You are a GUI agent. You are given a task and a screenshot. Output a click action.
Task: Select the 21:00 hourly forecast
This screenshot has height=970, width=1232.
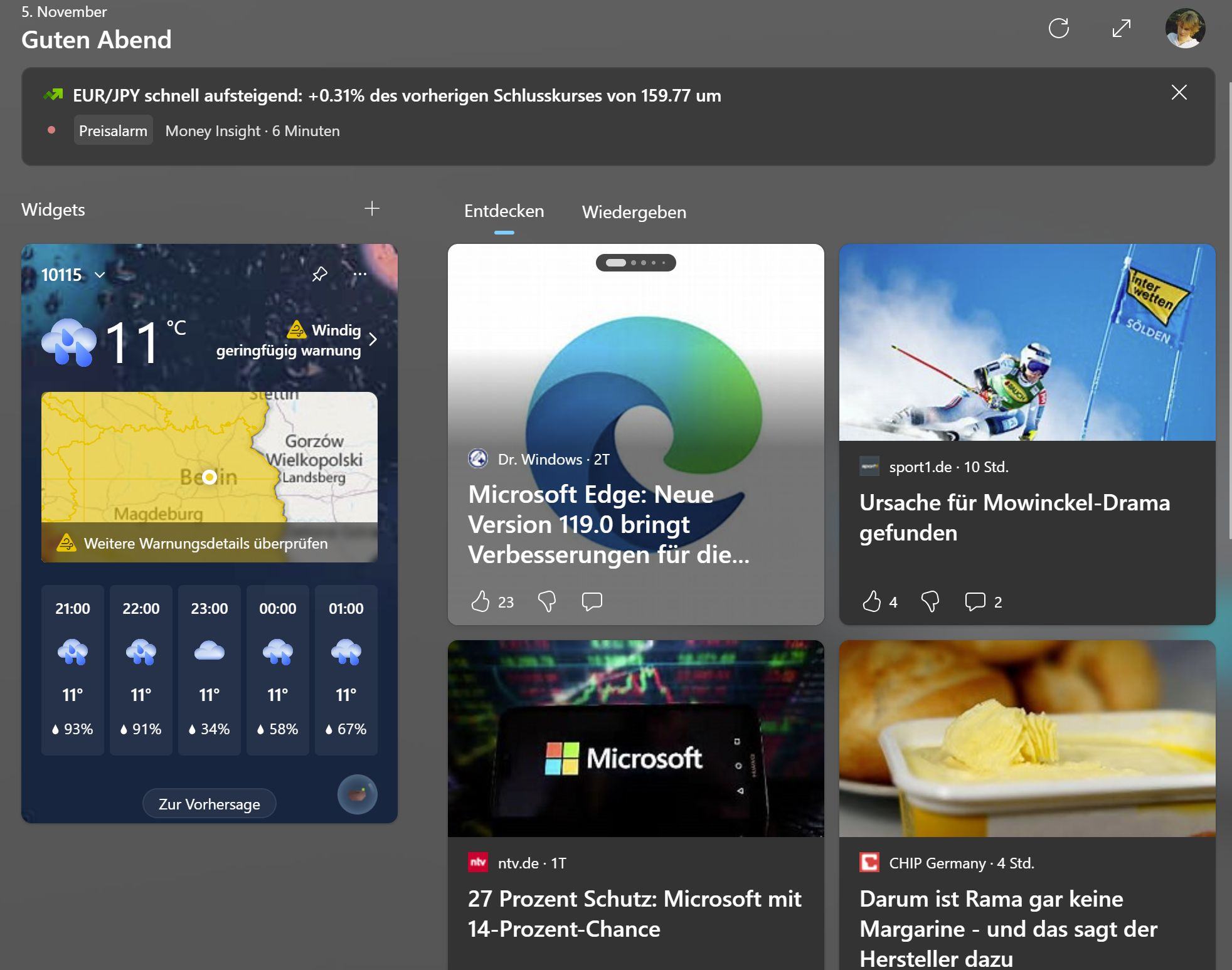(x=73, y=670)
